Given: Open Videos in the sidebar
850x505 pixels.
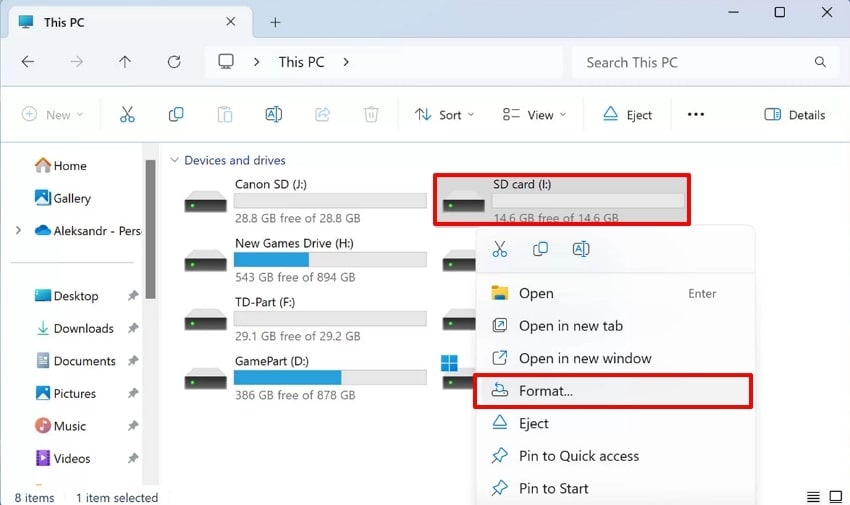Looking at the screenshot, I should point(62,458).
